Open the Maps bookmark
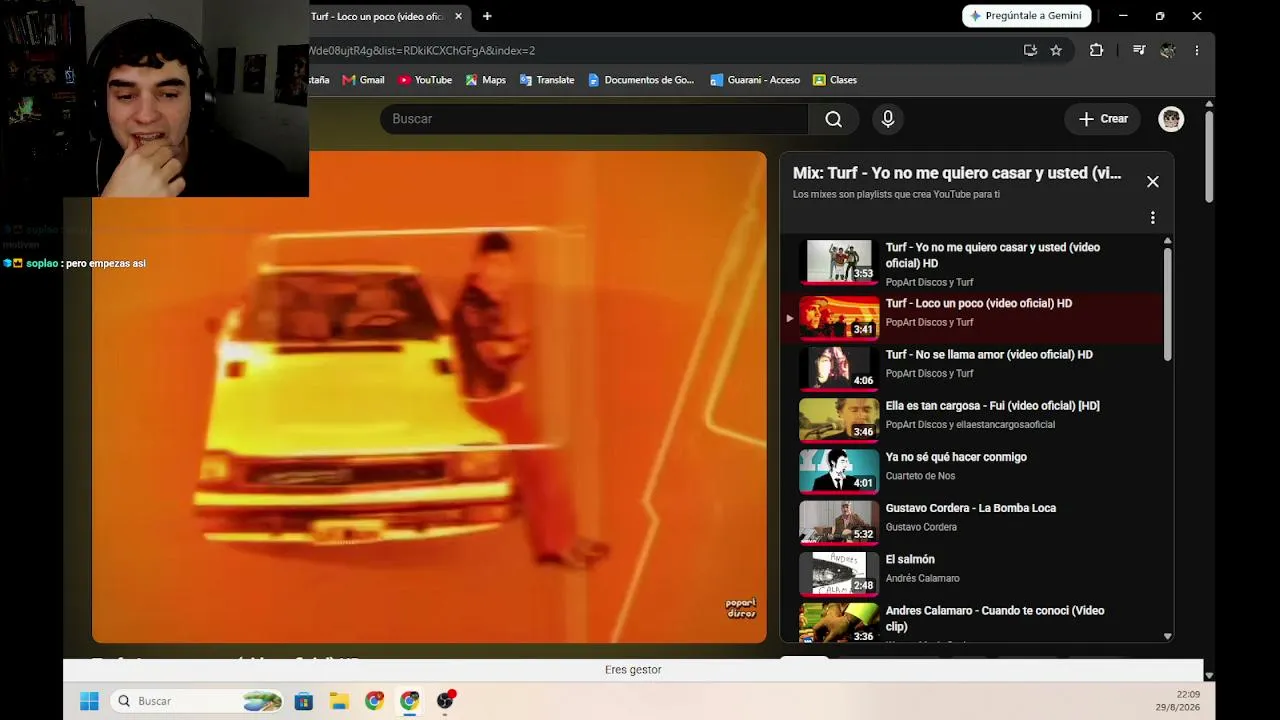Screen dimensions: 1280x720 pos(486,80)
